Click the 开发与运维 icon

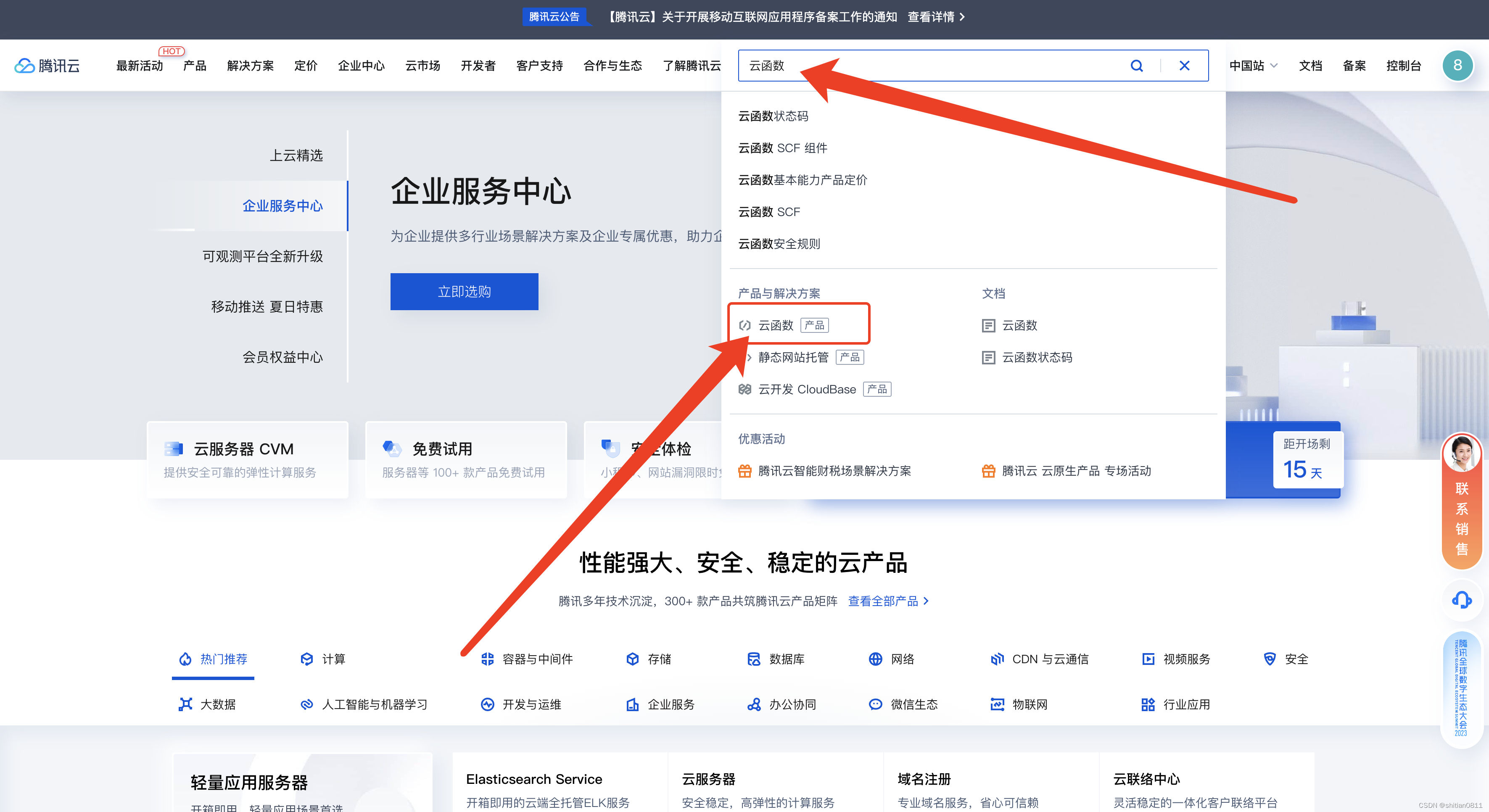coord(487,704)
